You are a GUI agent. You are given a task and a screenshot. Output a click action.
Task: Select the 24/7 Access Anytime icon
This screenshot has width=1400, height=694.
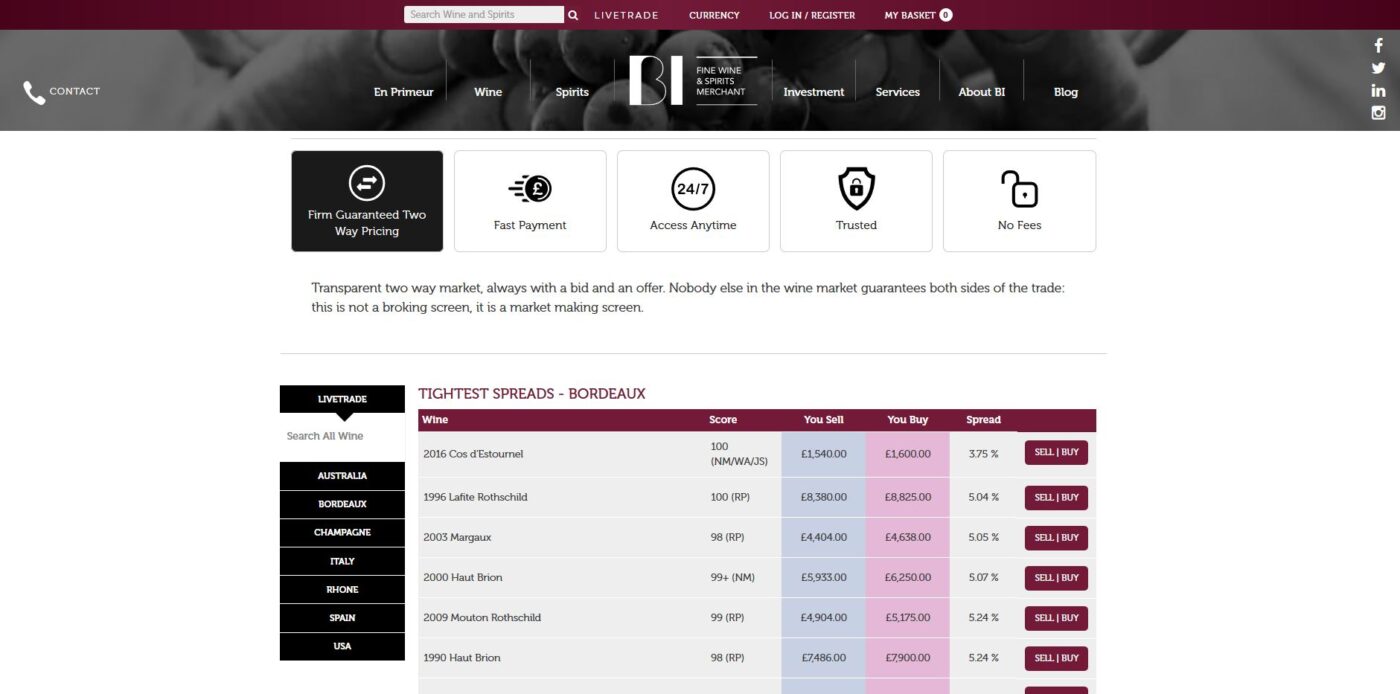tap(693, 188)
